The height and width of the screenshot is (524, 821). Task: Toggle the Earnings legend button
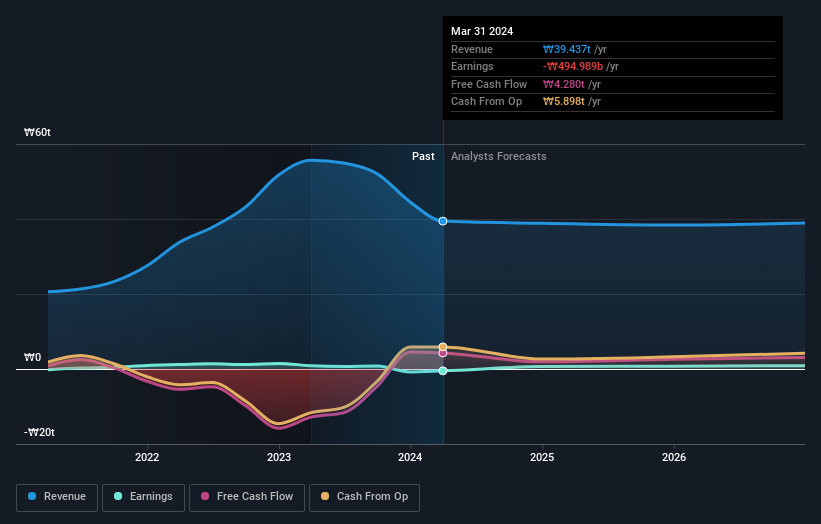(143, 497)
